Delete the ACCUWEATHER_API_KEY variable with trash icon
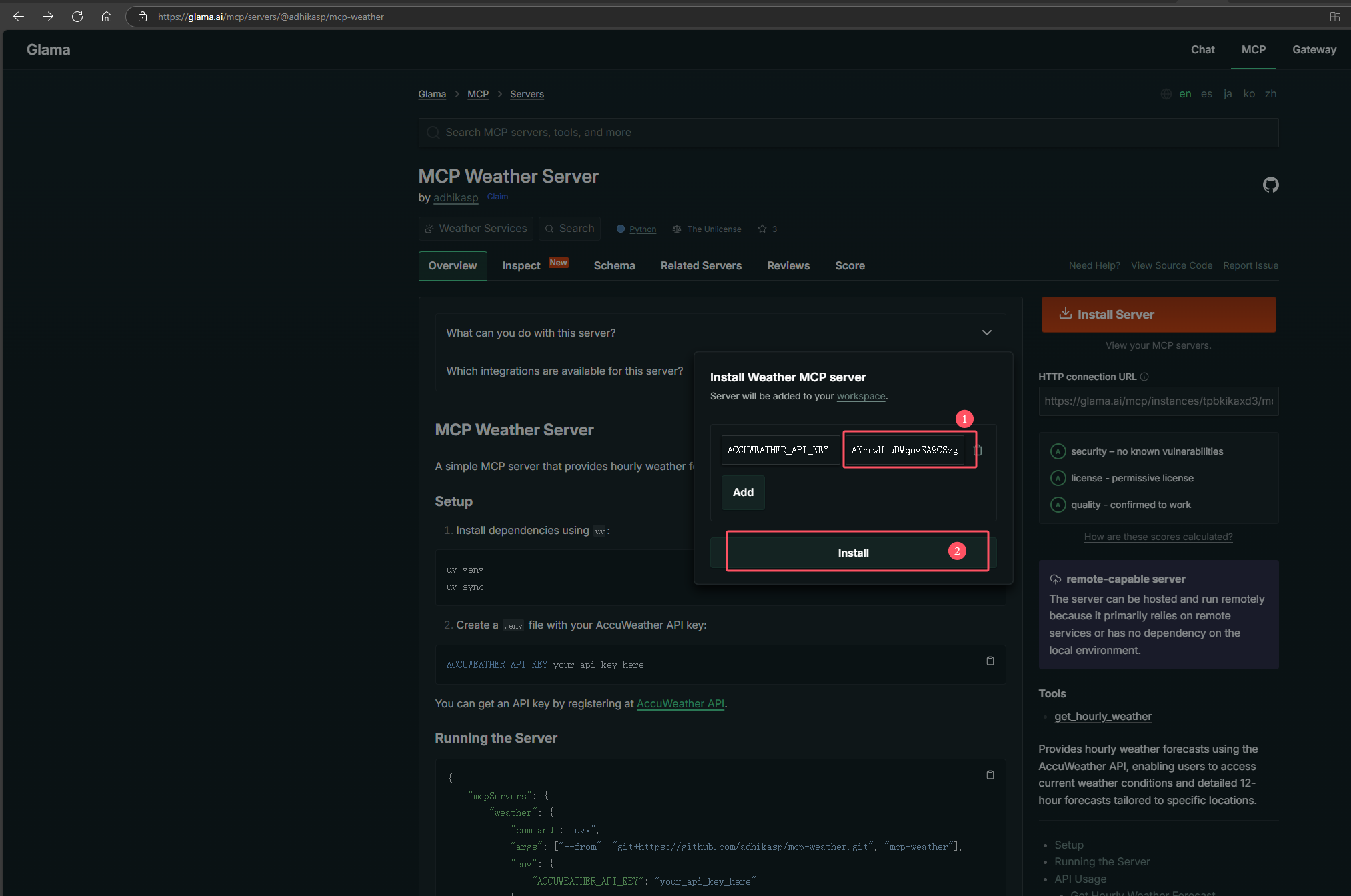Viewport: 1351px width, 896px height. coord(978,450)
